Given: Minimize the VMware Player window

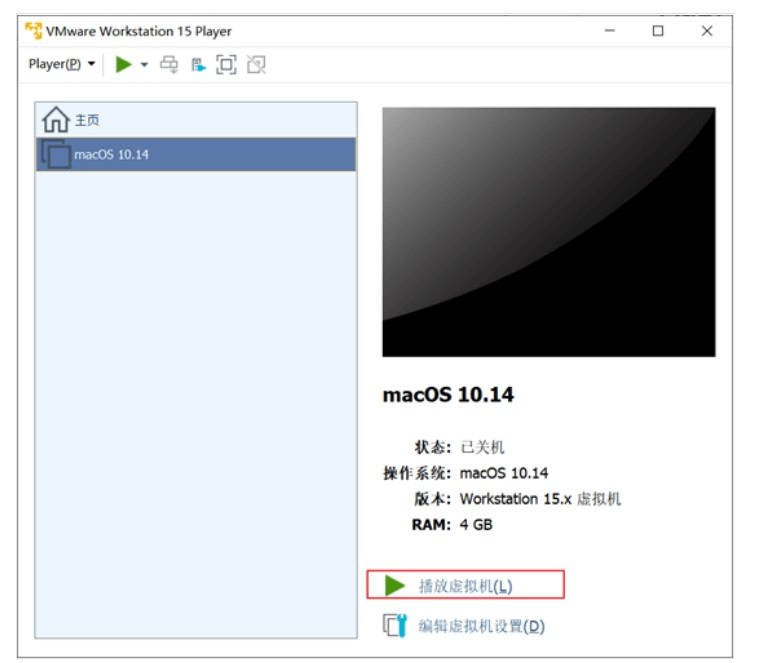Looking at the screenshot, I should [610, 31].
